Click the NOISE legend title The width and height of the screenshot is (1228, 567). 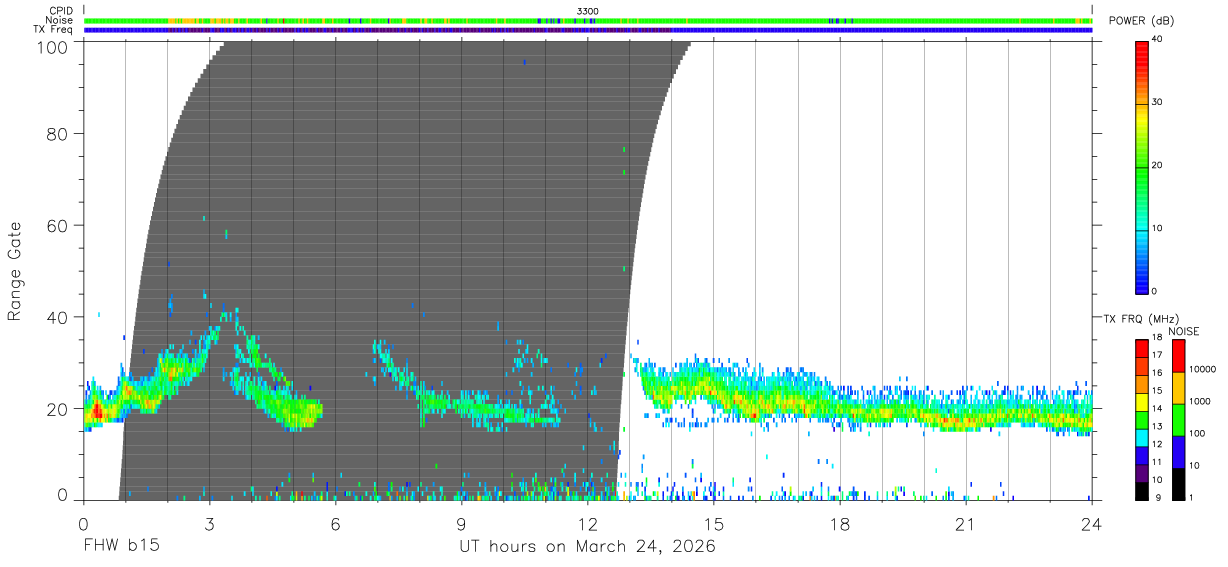tap(1183, 331)
